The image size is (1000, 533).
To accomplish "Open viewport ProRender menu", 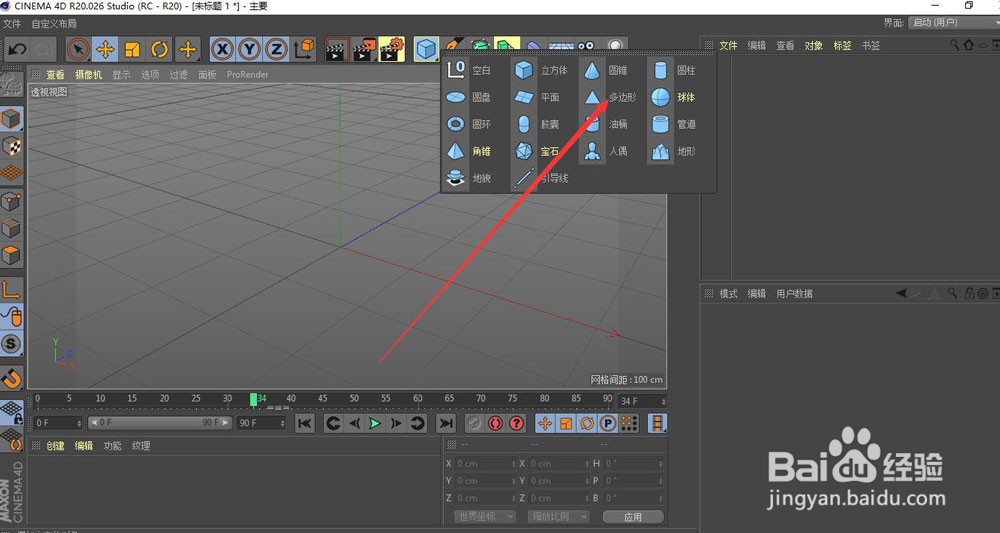I will pos(247,75).
